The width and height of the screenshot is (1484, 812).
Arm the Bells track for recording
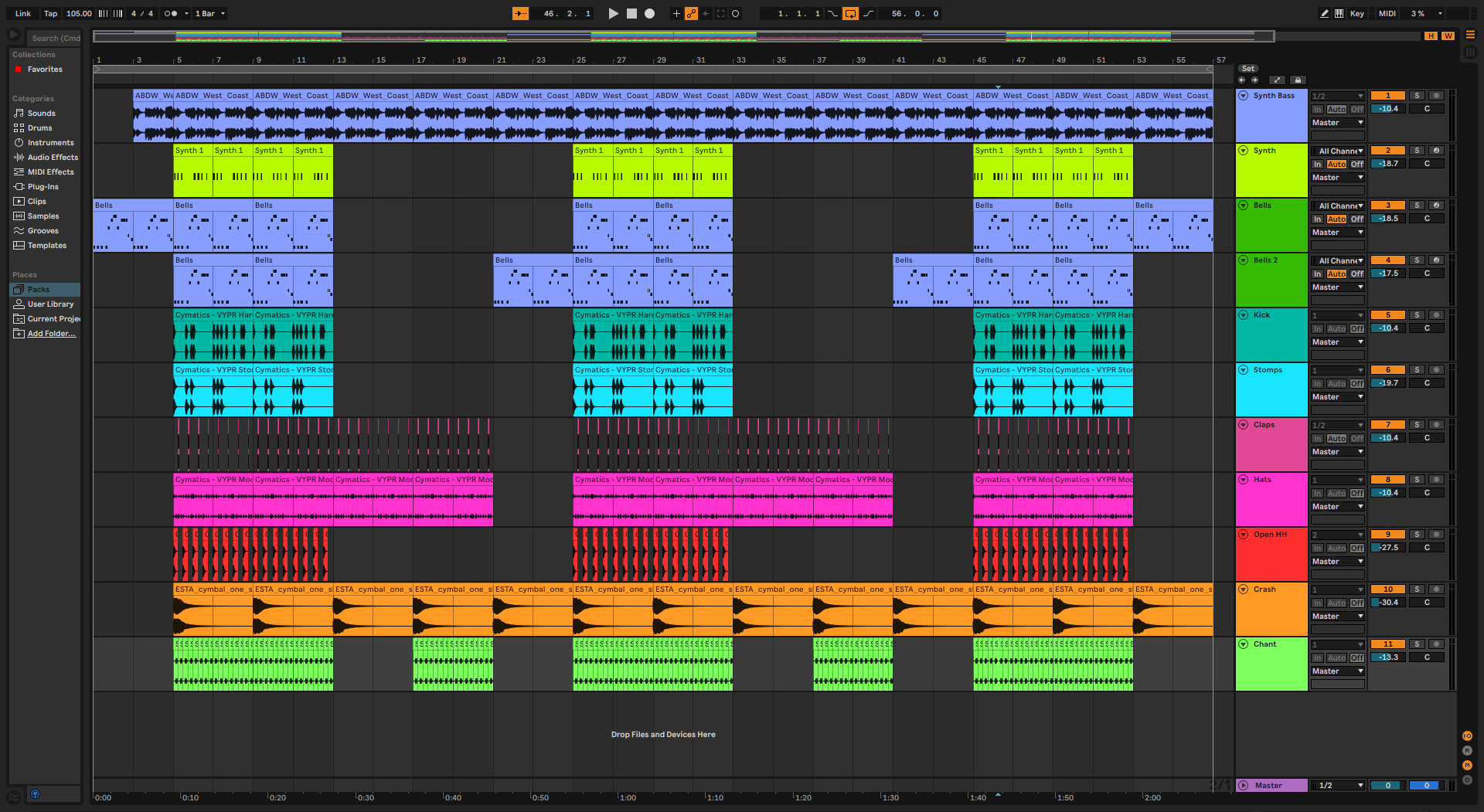pyautogui.click(x=1436, y=206)
